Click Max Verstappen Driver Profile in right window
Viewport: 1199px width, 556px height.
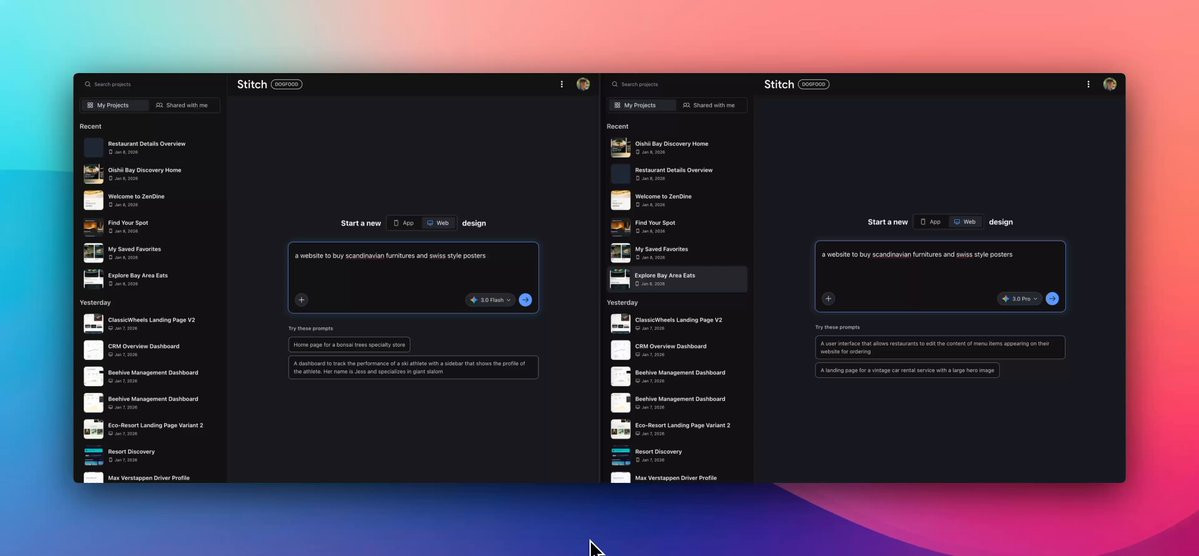pyautogui.click(x=677, y=477)
